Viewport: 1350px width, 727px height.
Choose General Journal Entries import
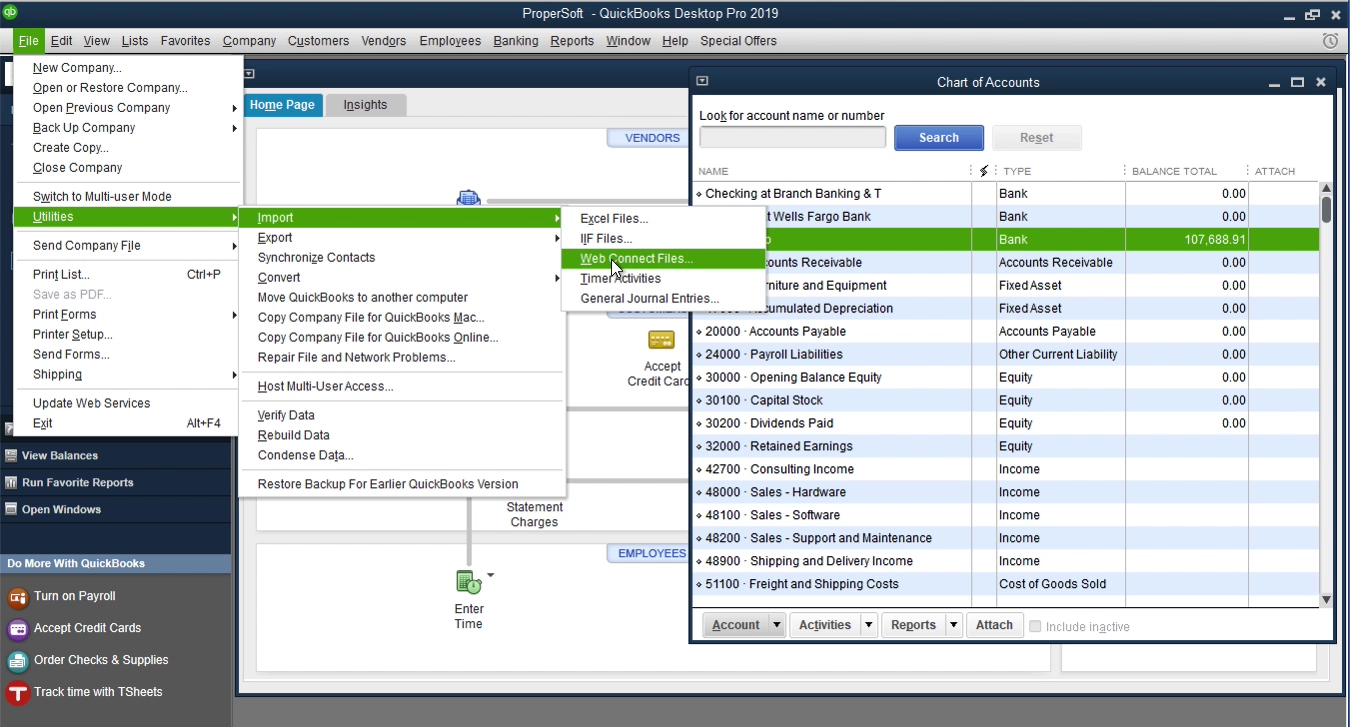click(661, 298)
